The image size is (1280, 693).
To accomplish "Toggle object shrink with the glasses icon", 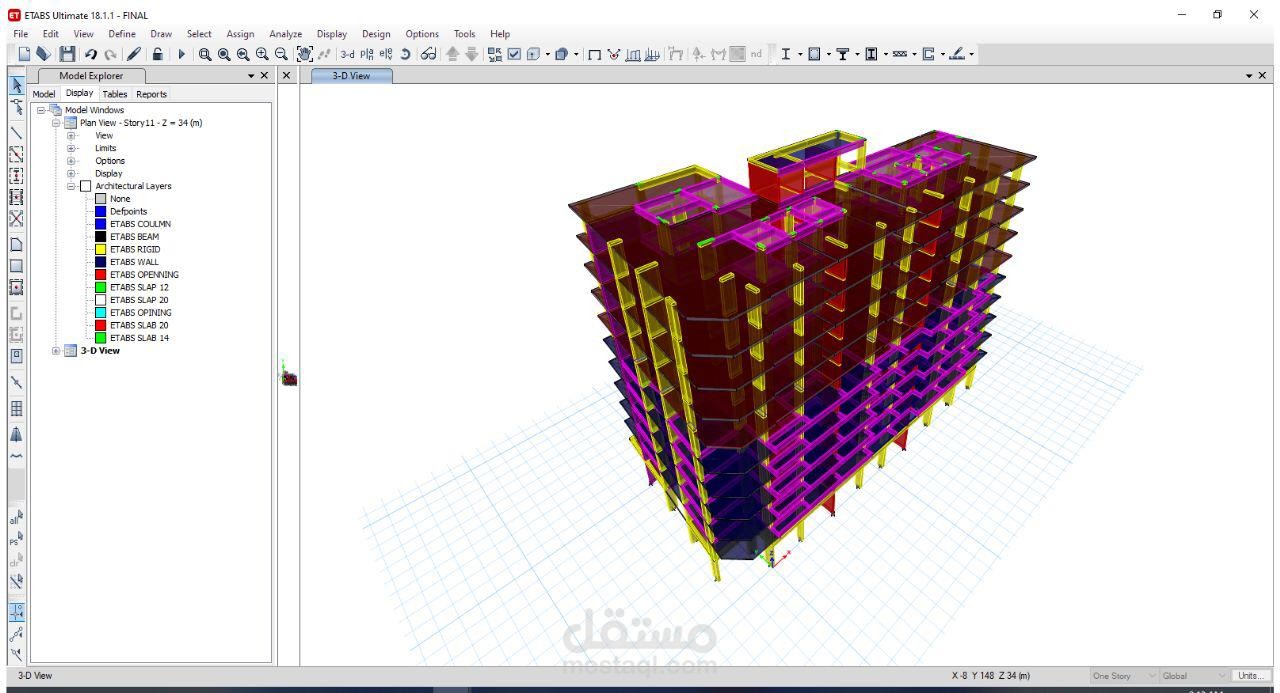I will (428, 54).
